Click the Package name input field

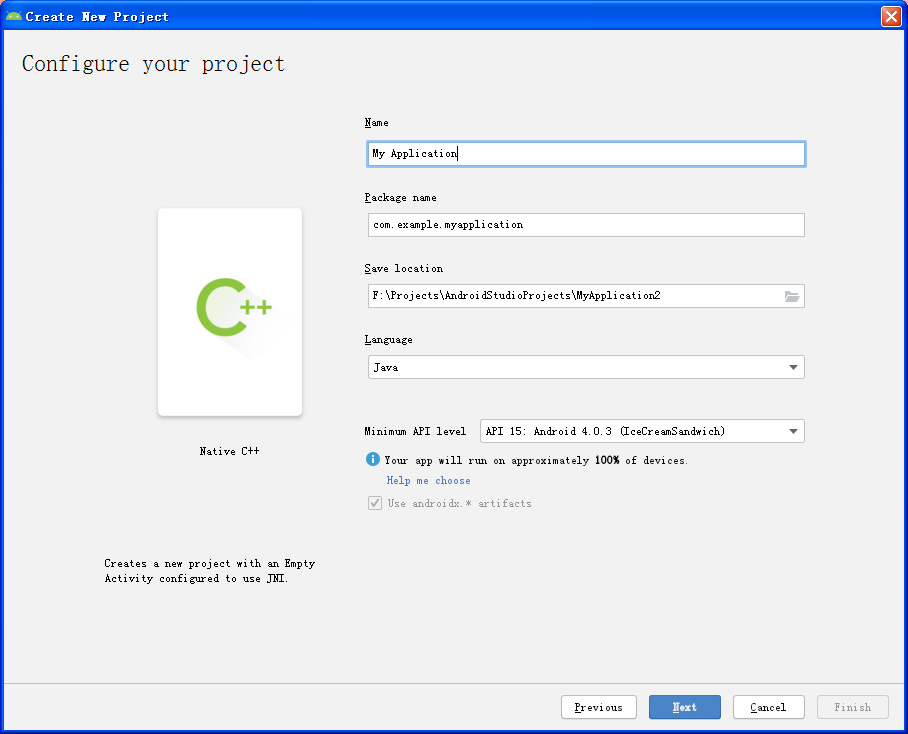pyautogui.click(x=586, y=225)
